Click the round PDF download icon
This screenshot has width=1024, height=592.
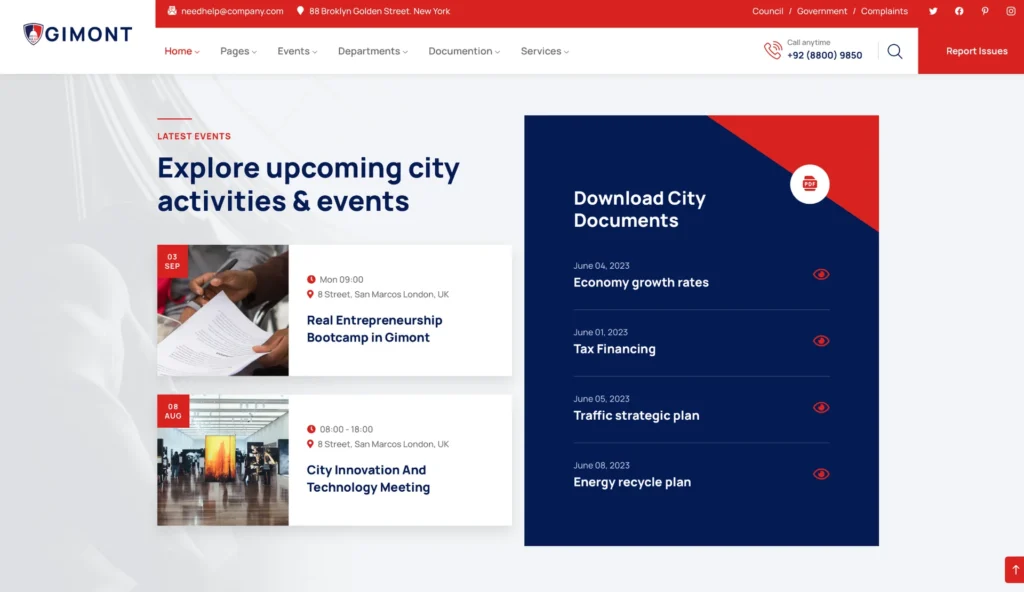pyautogui.click(x=809, y=184)
